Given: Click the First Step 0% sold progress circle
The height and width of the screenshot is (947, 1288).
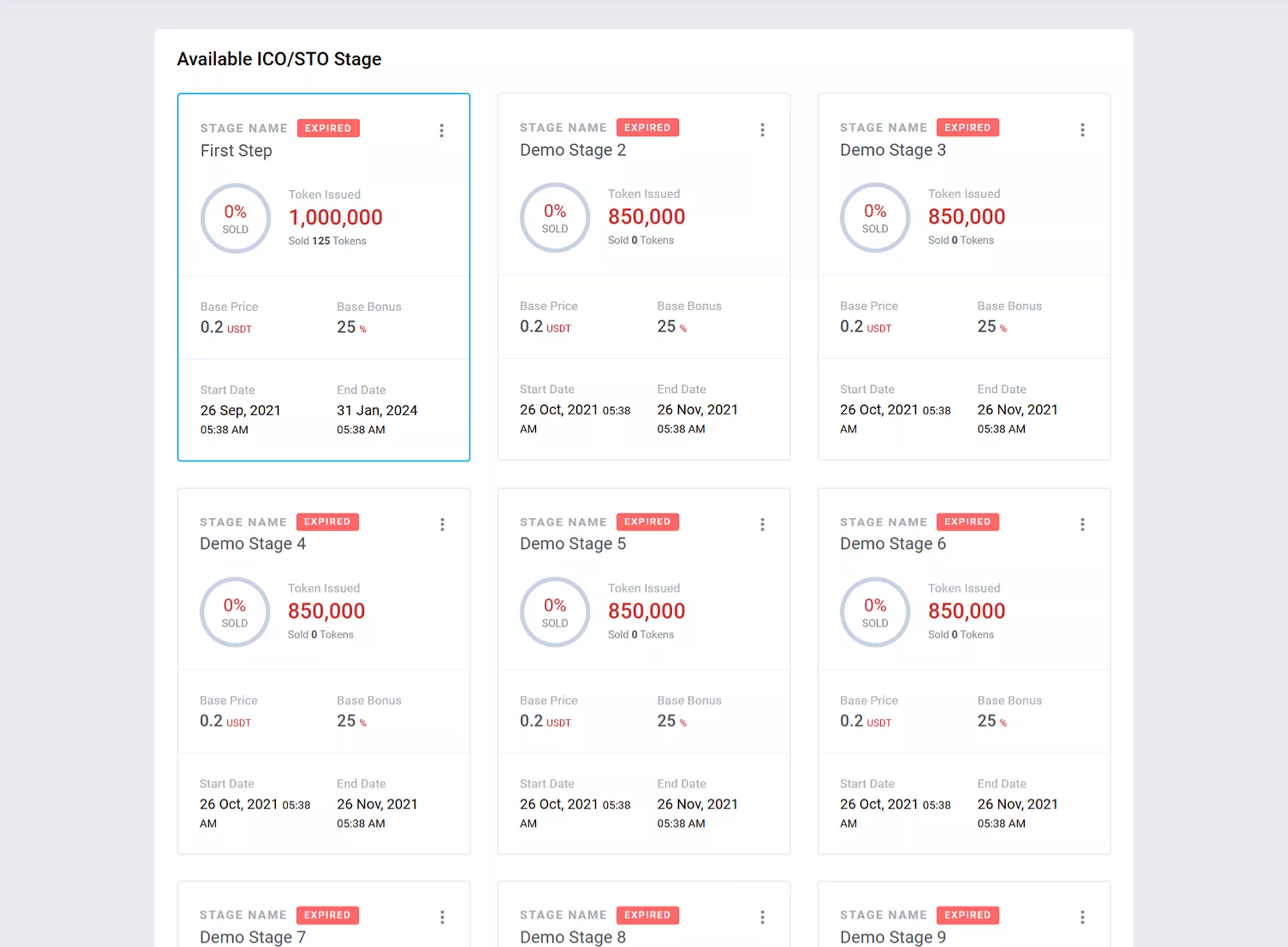Looking at the screenshot, I should (235, 218).
